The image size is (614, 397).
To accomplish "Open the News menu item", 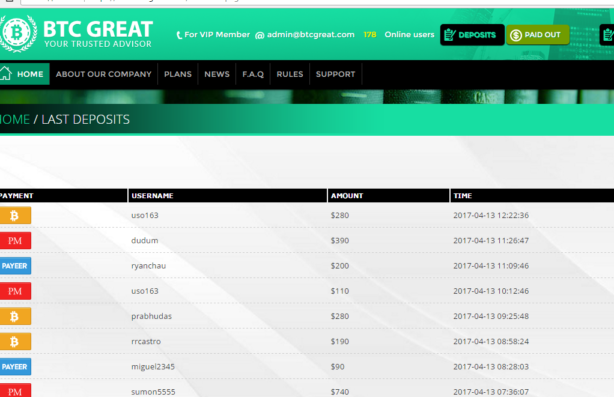I will [x=217, y=74].
